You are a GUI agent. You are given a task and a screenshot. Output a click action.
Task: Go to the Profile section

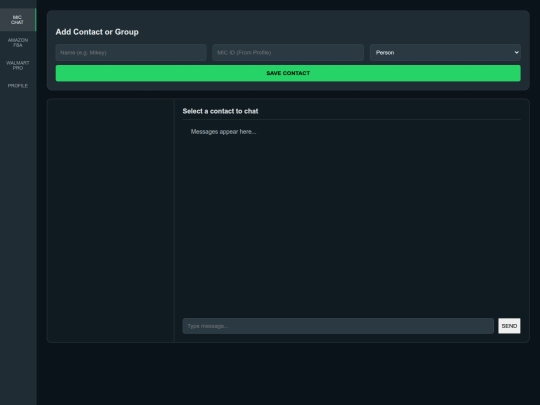pos(18,85)
